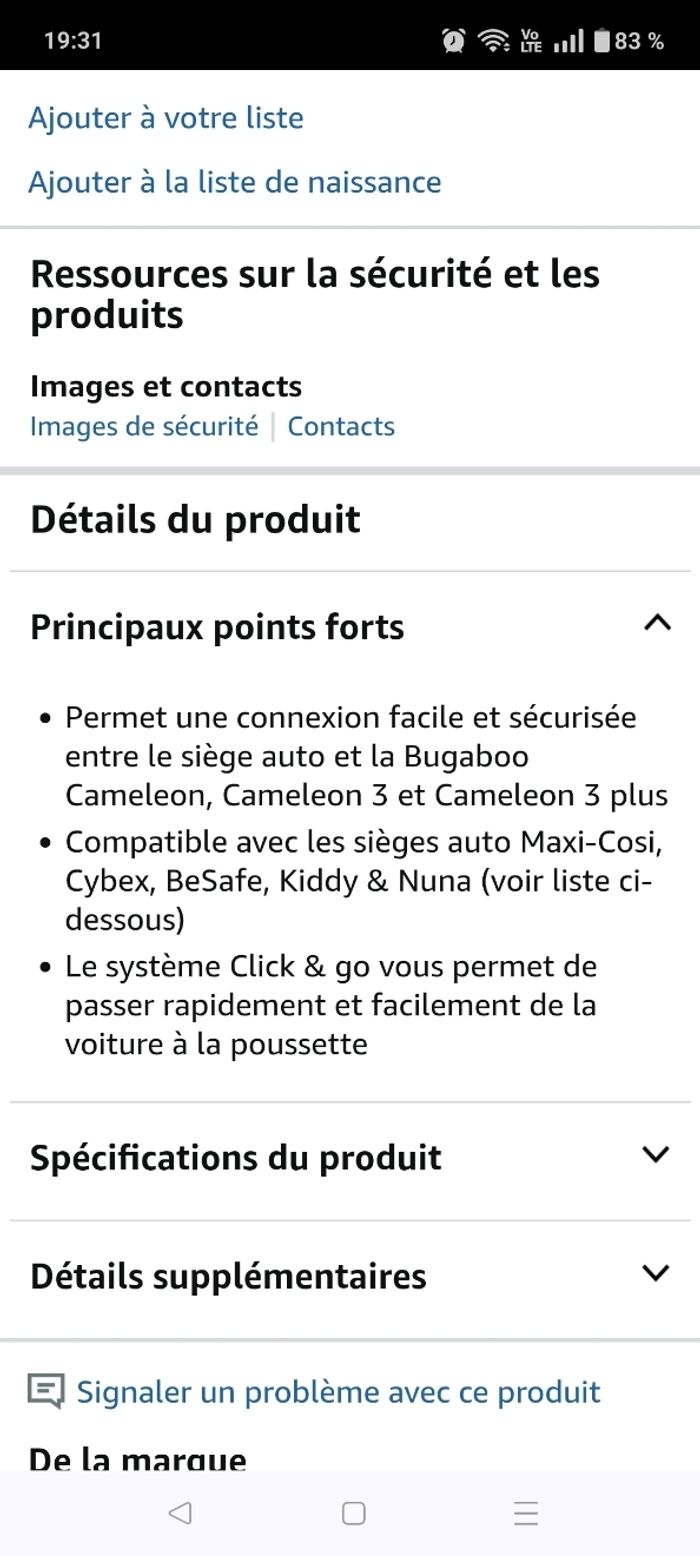Collapse the Principaux points forts chevron
The image size is (700, 1556).
[656, 624]
